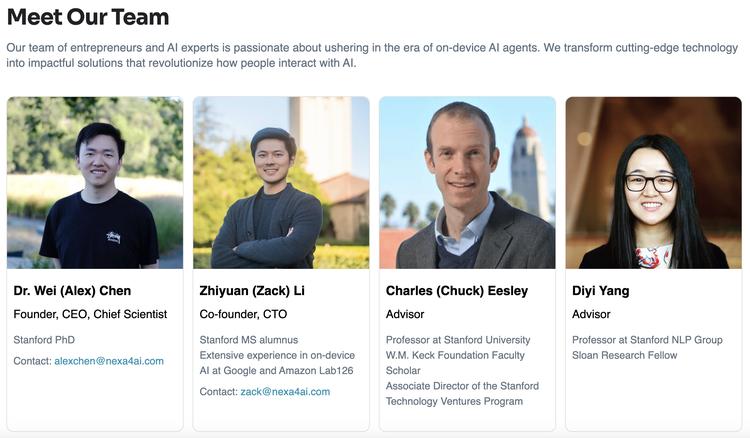The height and width of the screenshot is (438, 750).
Task: Click the 'Stanford MS alumnus' text
Action: coord(249,340)
